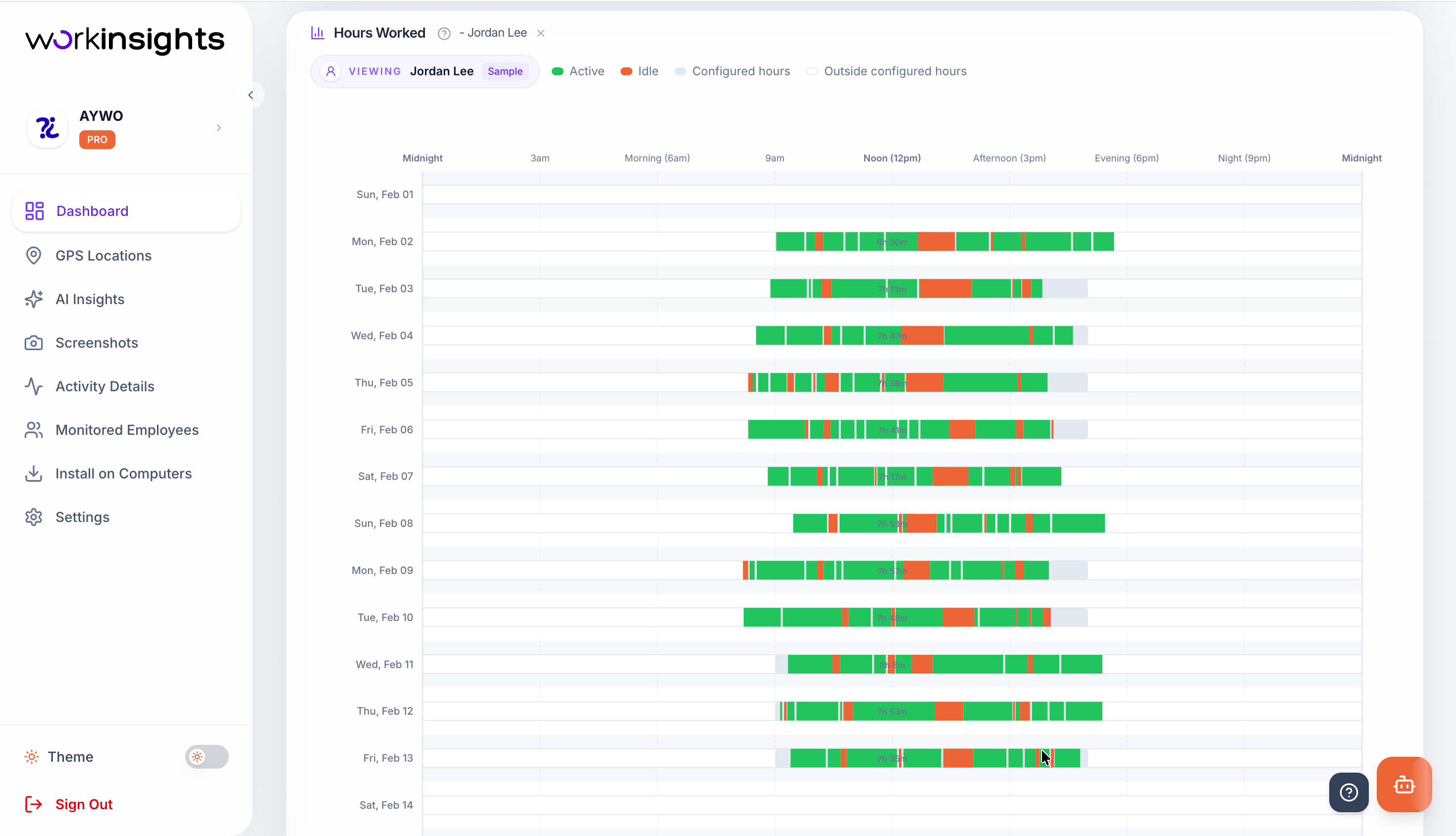
Task: Click the sun Theme icon
Action: [x=32, y=757]
